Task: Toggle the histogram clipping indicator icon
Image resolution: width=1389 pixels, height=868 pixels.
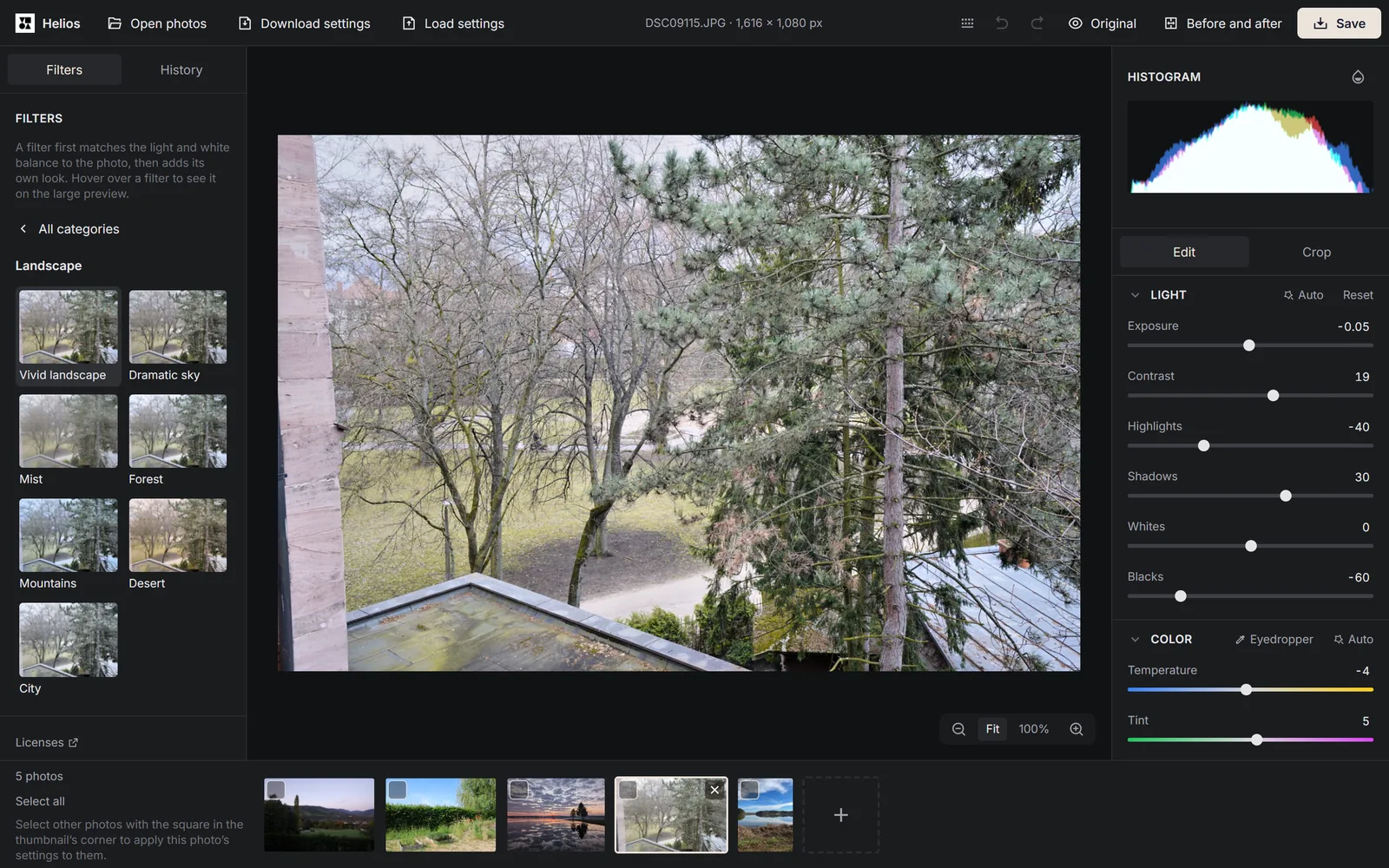Action: pyautogui.click(x=1358, y=77)
